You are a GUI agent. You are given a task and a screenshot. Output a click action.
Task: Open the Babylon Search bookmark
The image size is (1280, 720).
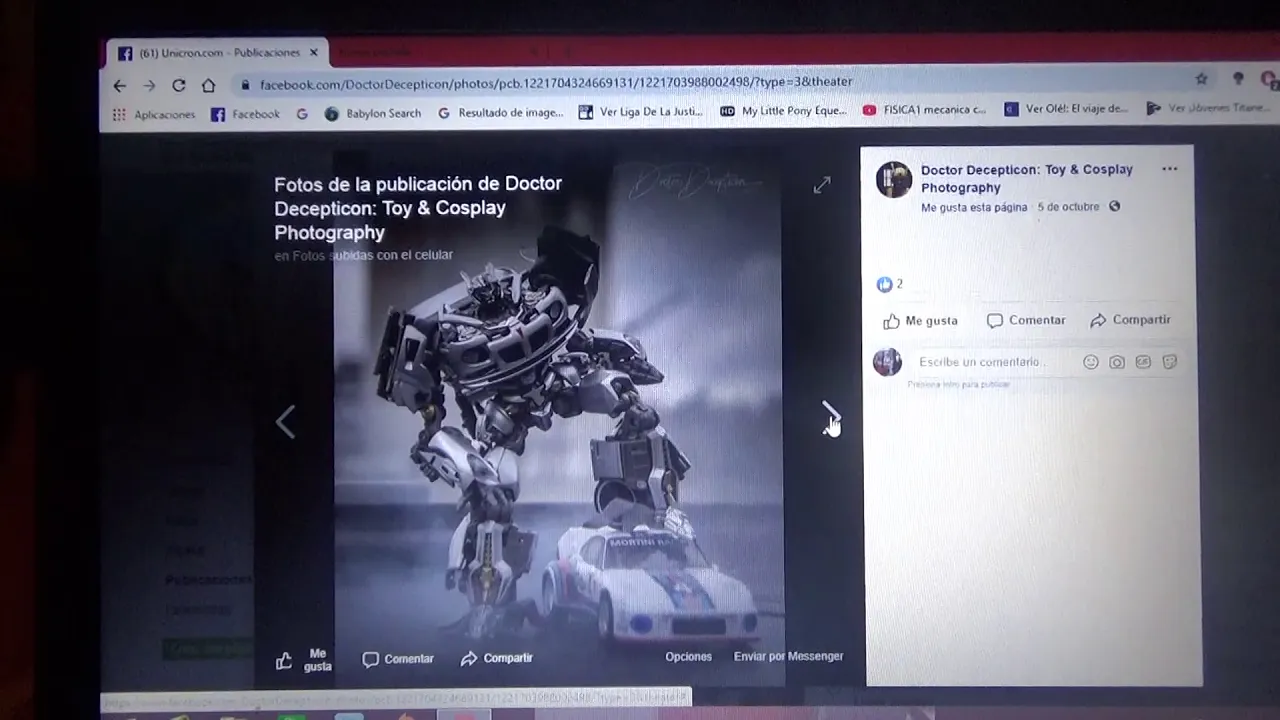[x=373, y=114]
